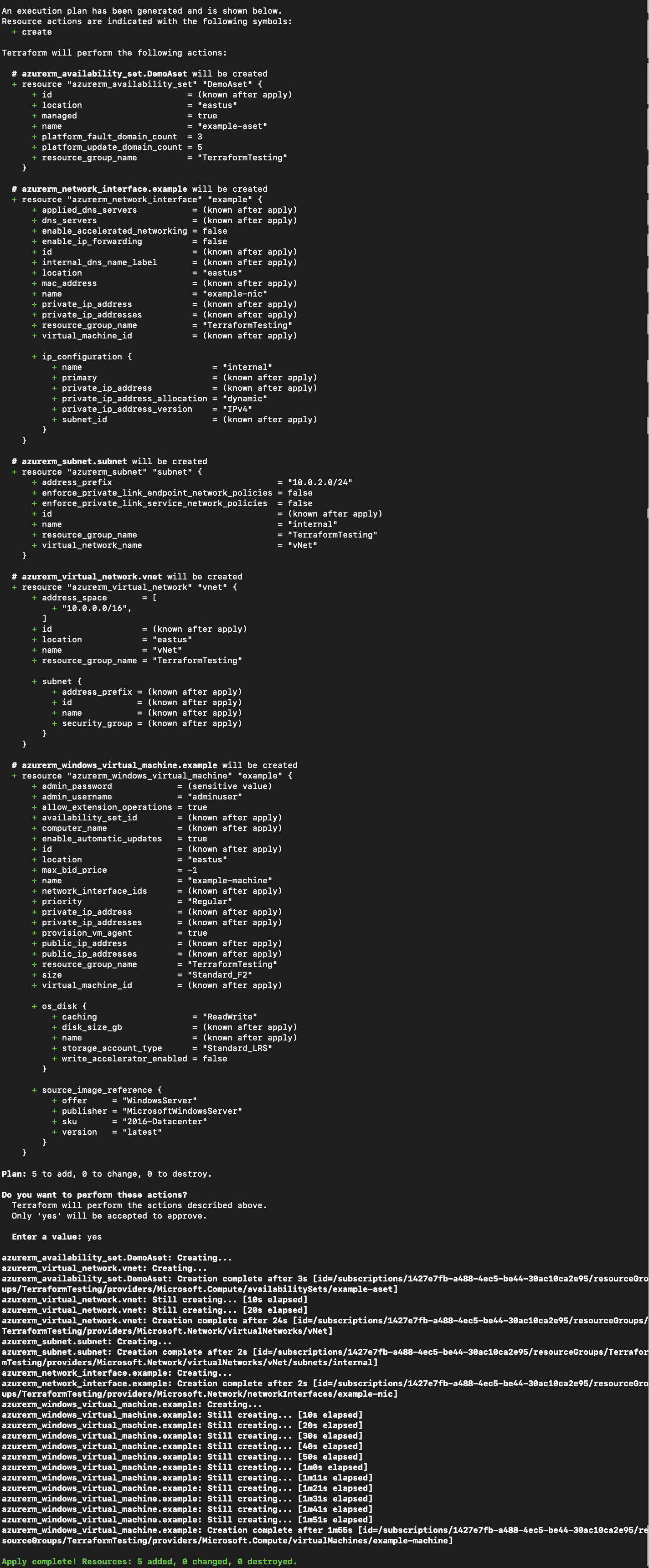Click '# azurerm_virtual_network.vnet will be created' heading

tap(127, 576)
